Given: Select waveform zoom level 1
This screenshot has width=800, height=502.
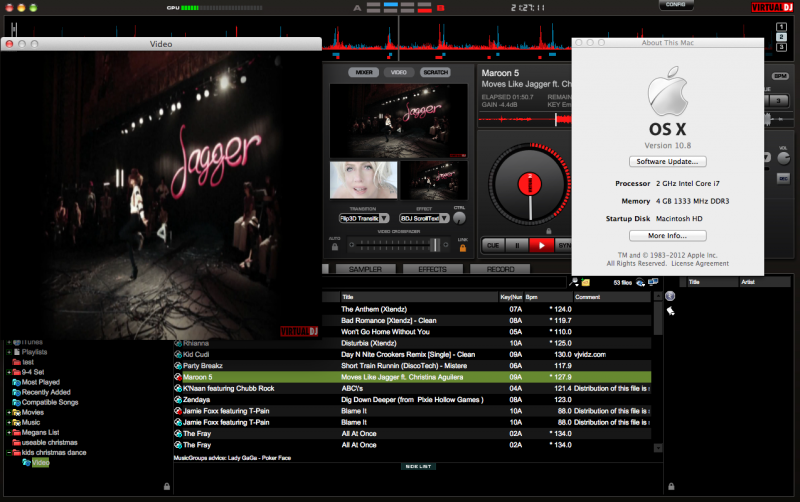Looking at the screenshot, I should [781, 27].
